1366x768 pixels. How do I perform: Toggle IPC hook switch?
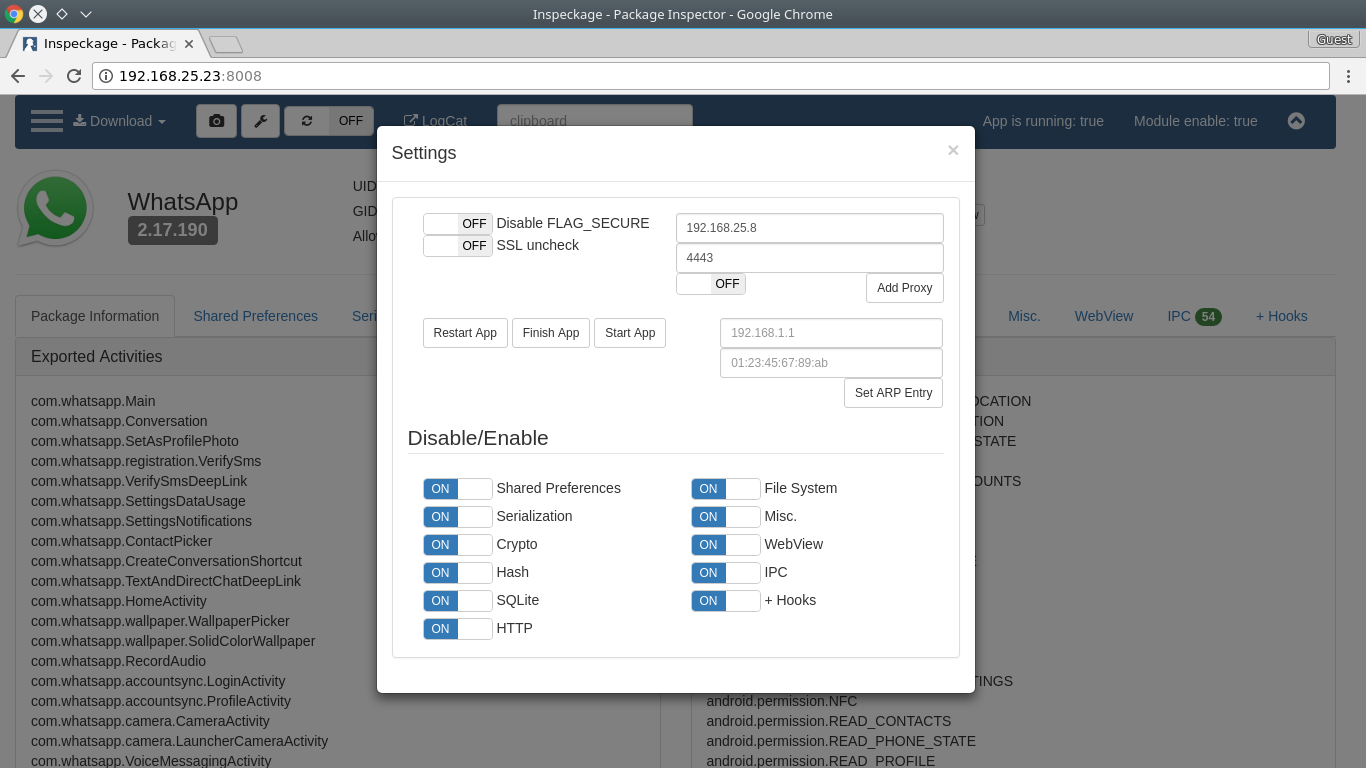click(726, 573)
